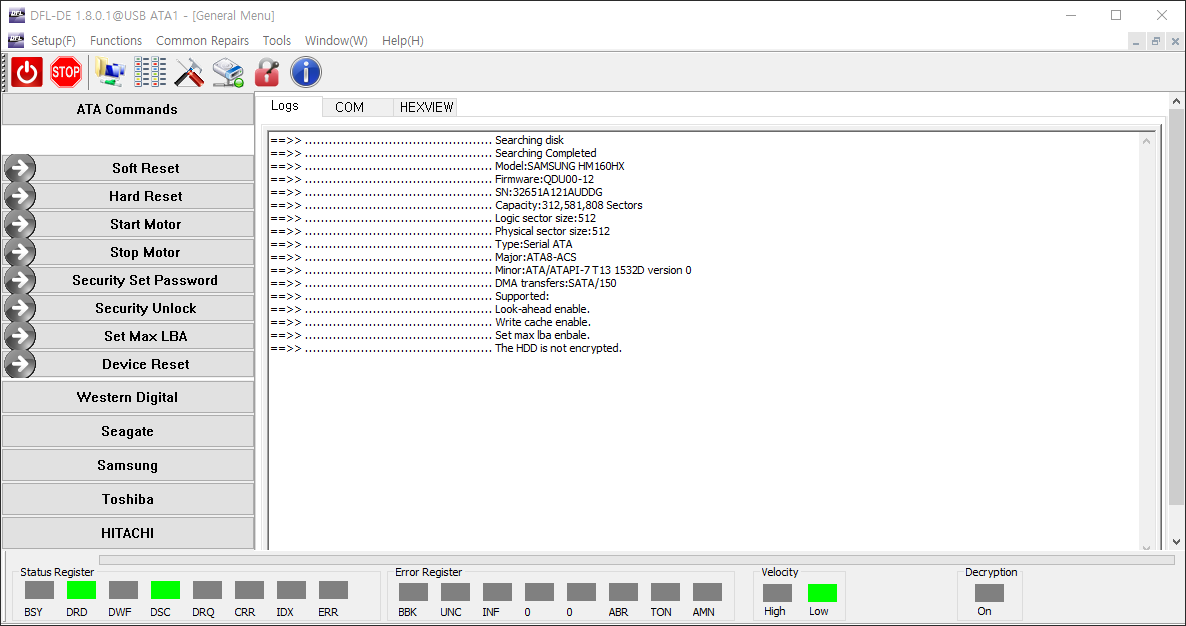Click the UNC error register indicator
Viewport: 1186px width, 626px height.
click(455, 592)
